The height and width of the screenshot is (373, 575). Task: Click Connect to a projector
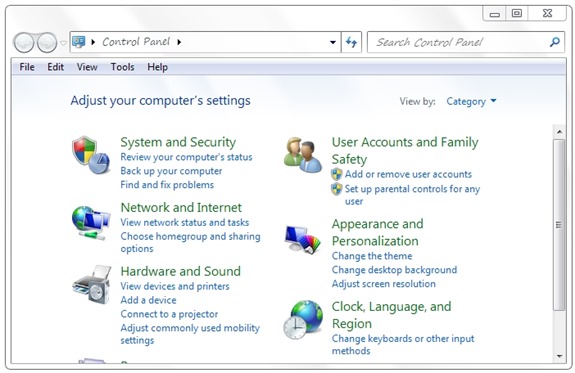pos(169,314)
